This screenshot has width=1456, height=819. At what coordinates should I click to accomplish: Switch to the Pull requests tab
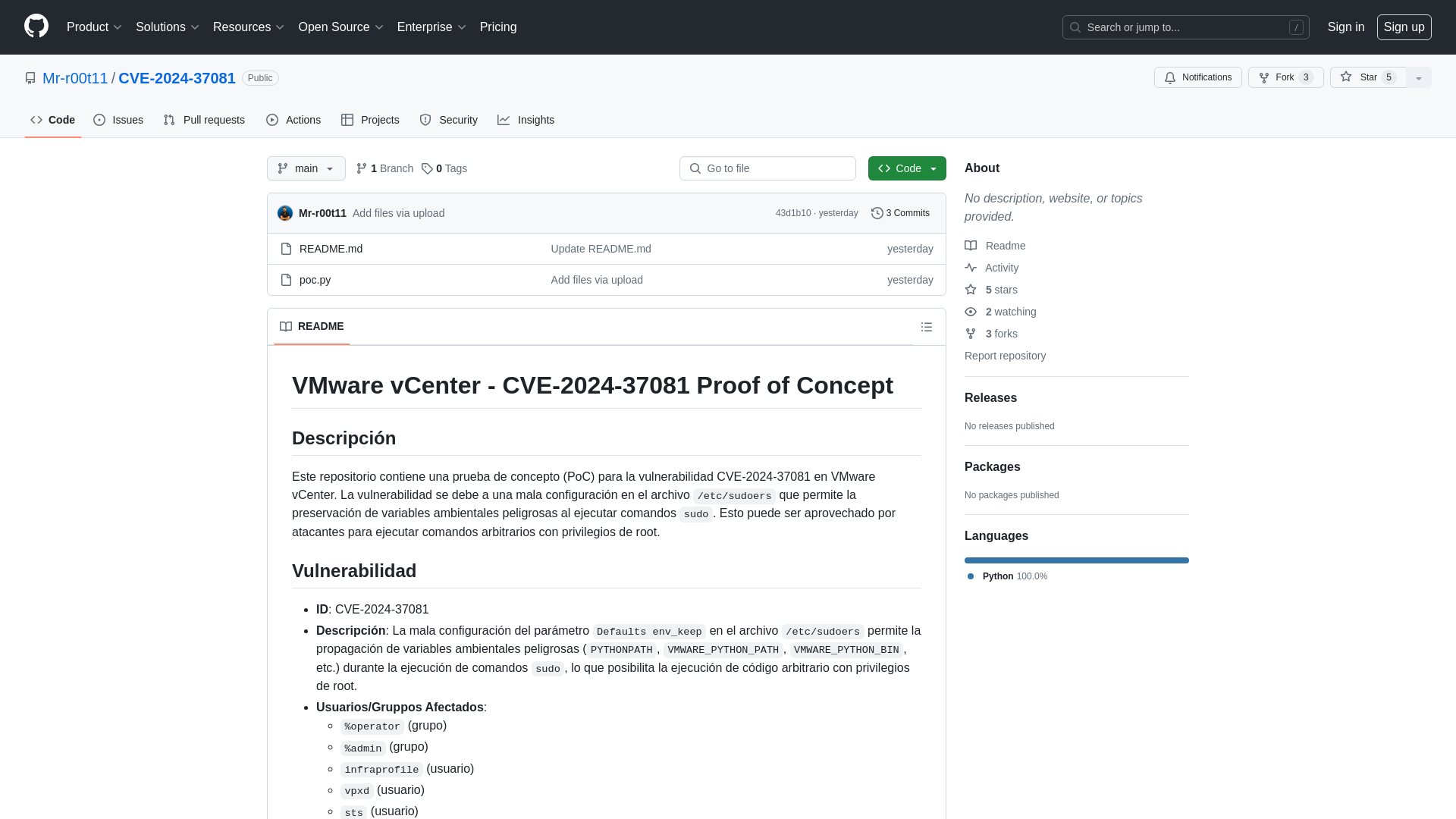click(204, 120)
